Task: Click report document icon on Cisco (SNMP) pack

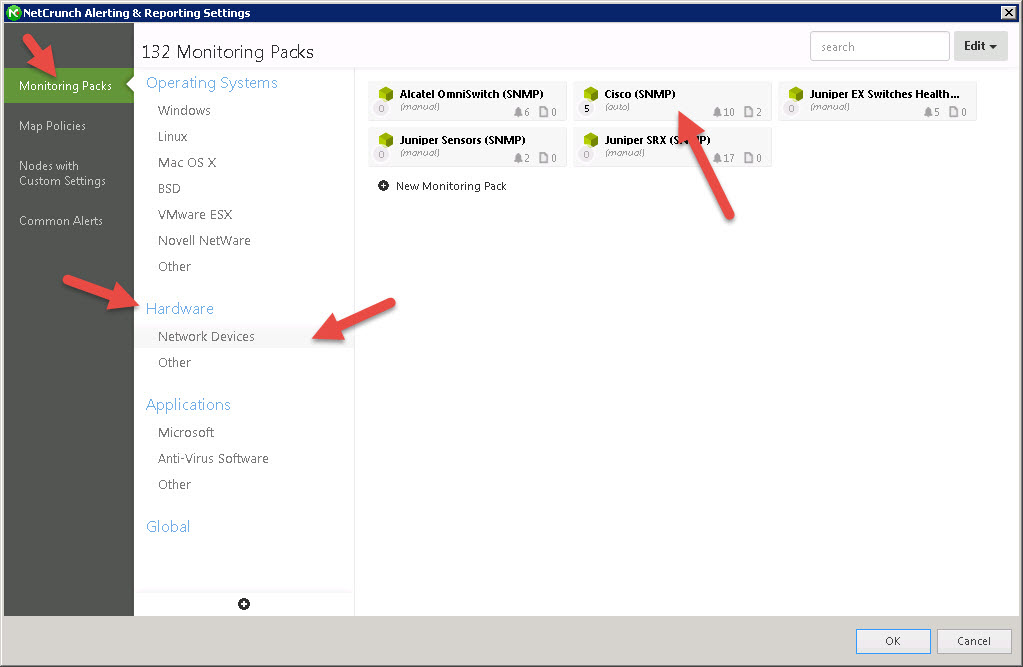Action: pyautogui.click(x=748, y=112)
